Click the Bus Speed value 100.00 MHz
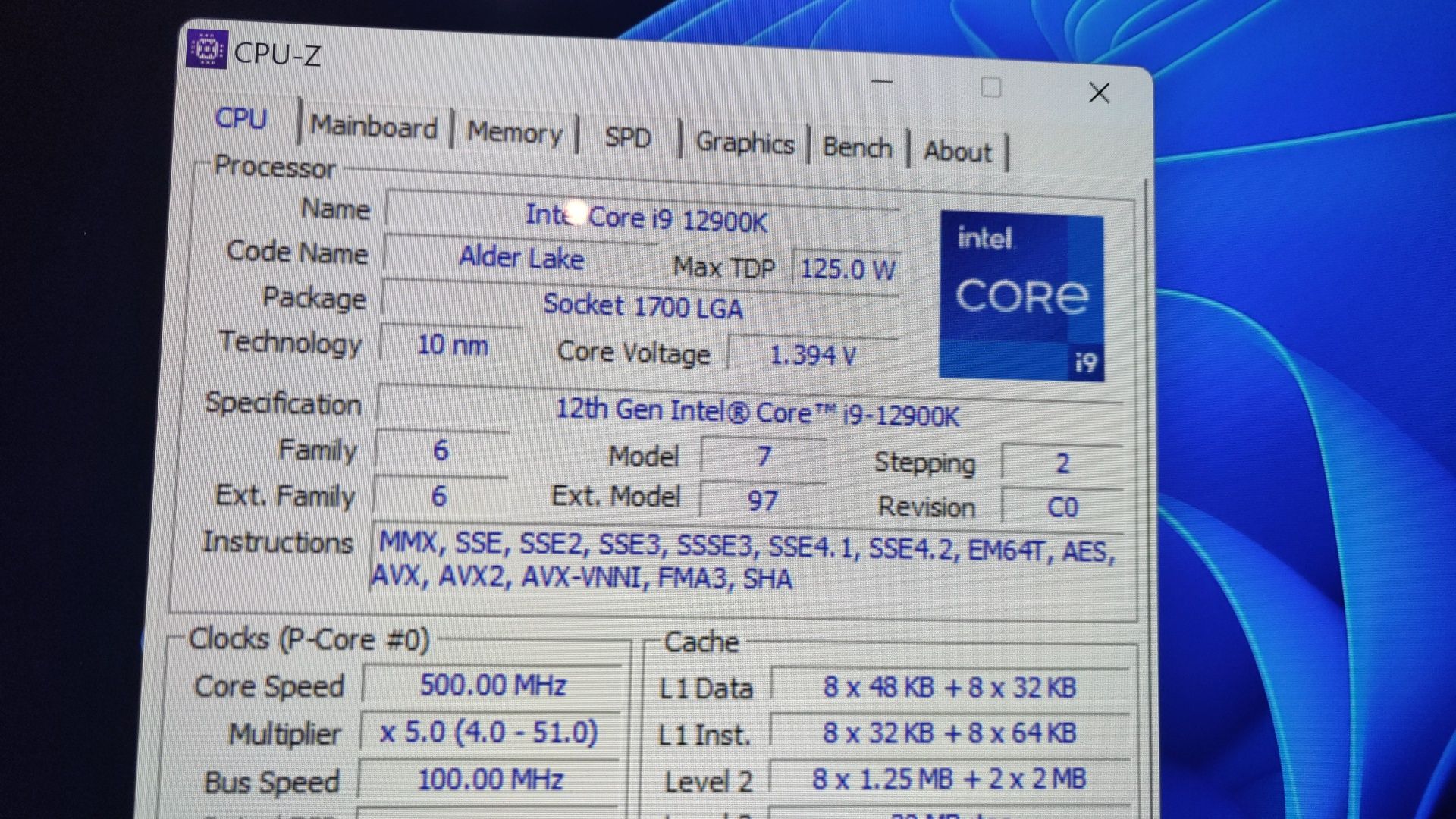 coord(490,780)
